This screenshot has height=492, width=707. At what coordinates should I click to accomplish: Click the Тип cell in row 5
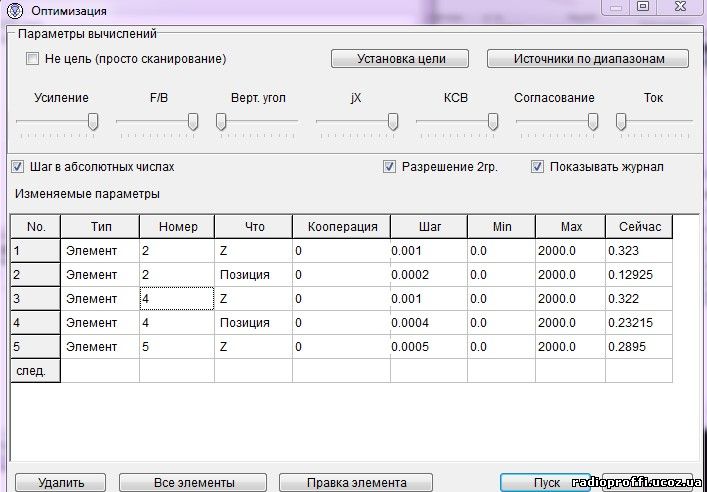coord(100,346)
